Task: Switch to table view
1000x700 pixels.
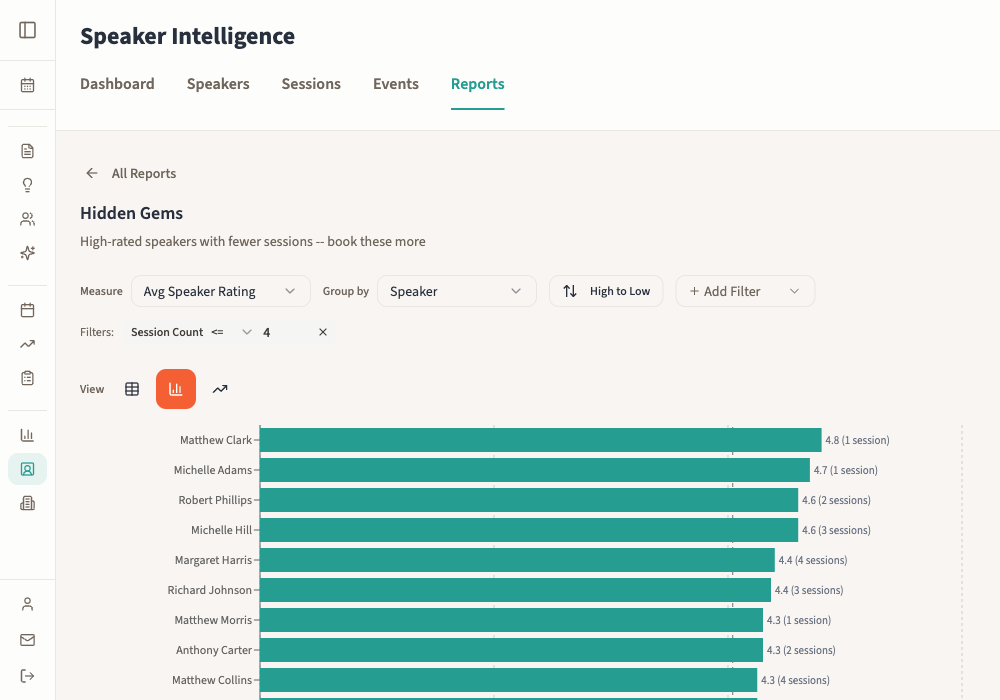Action: 132,389
